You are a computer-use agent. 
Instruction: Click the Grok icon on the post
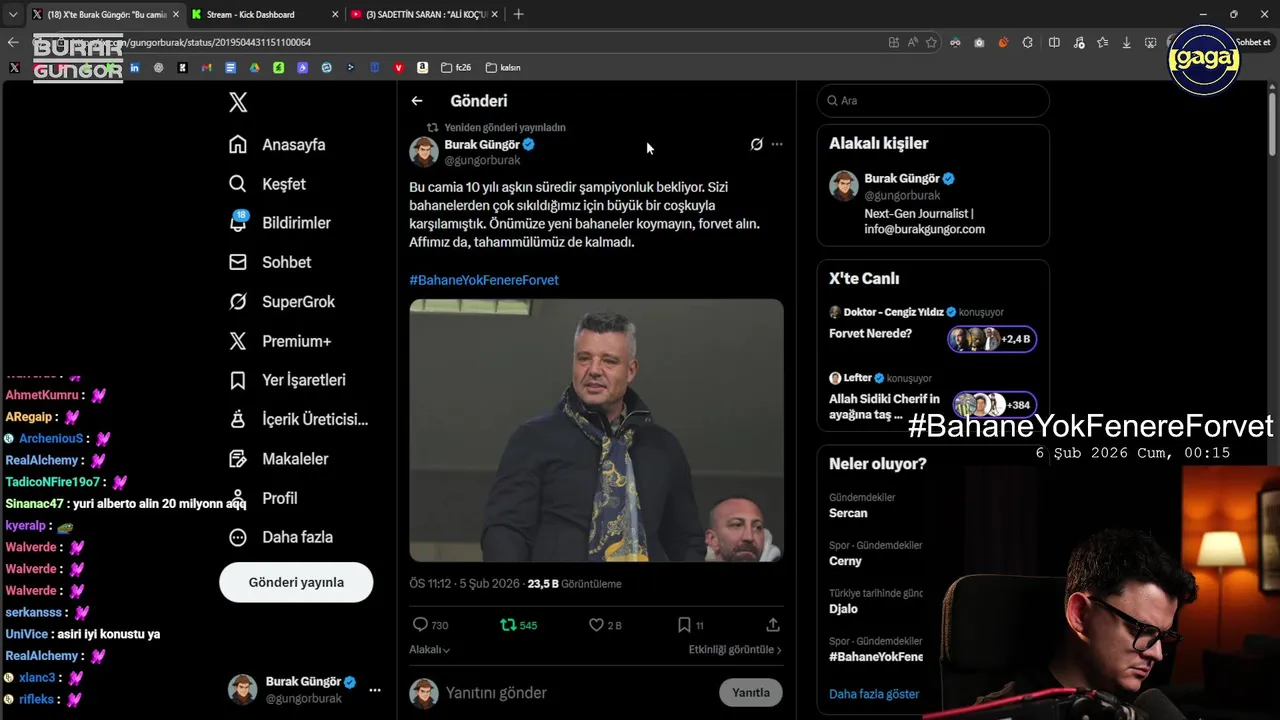[757, 144]
